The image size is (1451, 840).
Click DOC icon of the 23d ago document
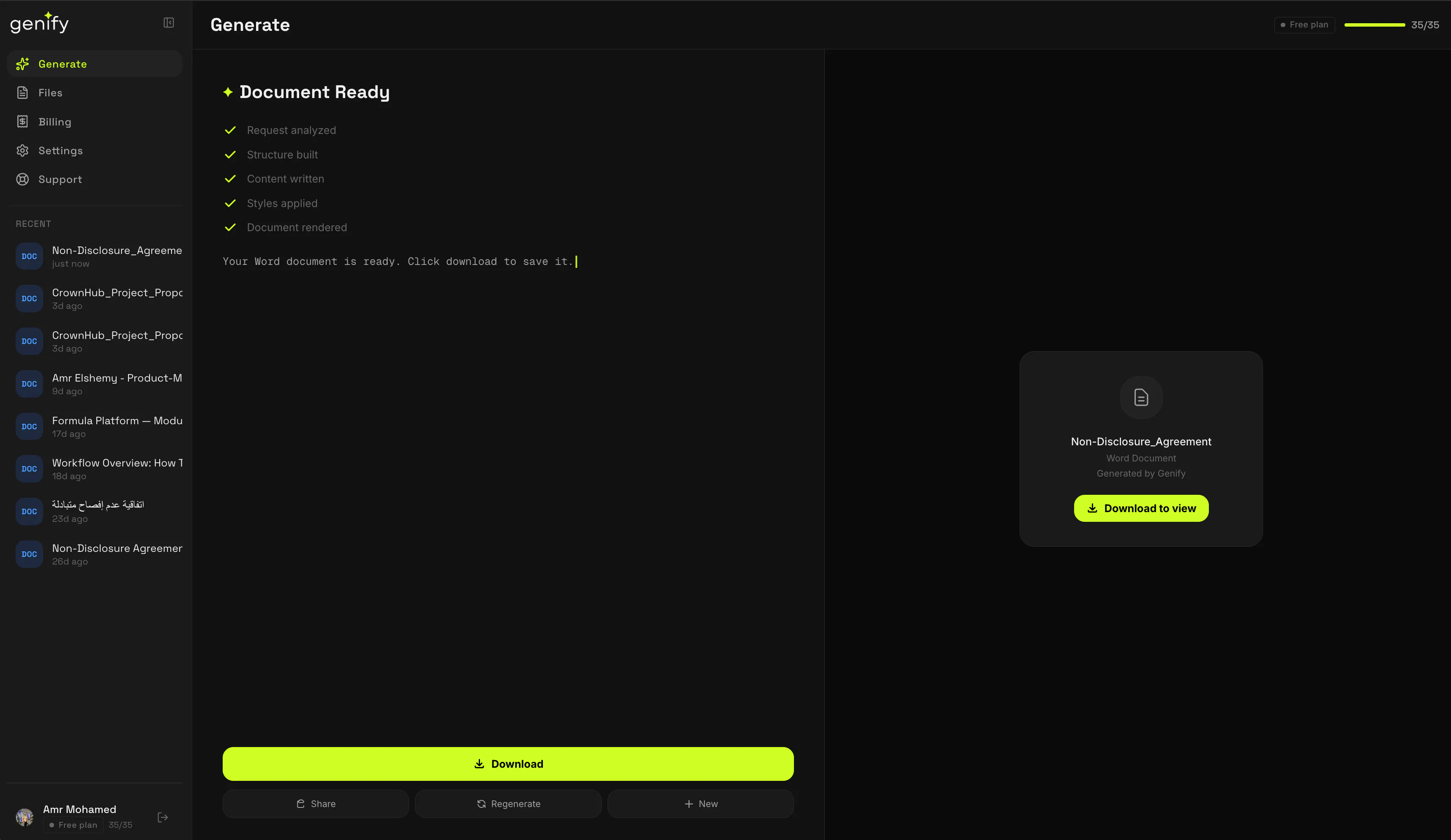(29, 511)
